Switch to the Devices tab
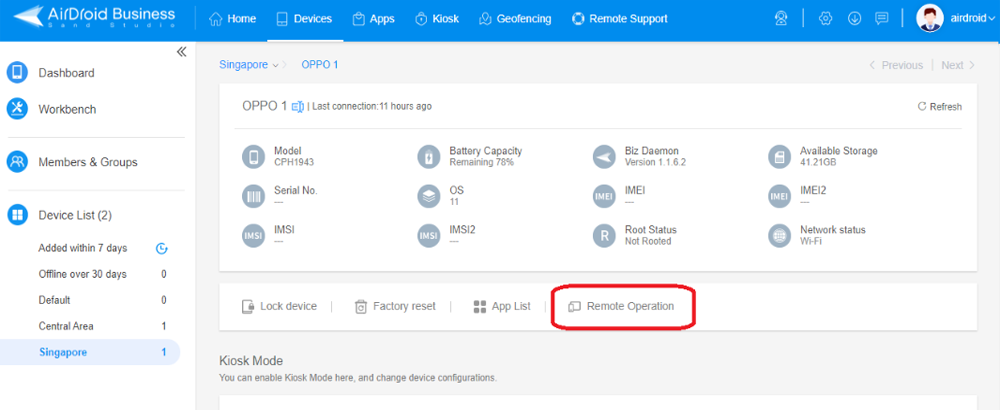Image resolution: width=1000 pixels, height=410 pixels. pyautogui.click(x=305, y=19)
